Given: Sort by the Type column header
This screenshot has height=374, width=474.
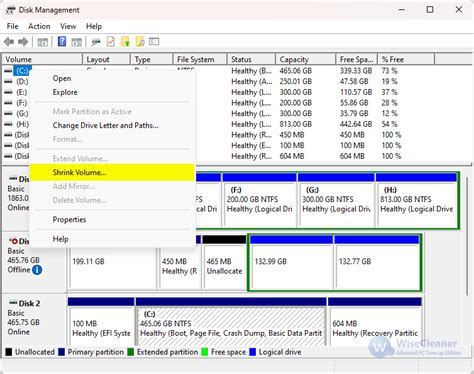Looking at the screenshot, I should (x=152, y=59).
